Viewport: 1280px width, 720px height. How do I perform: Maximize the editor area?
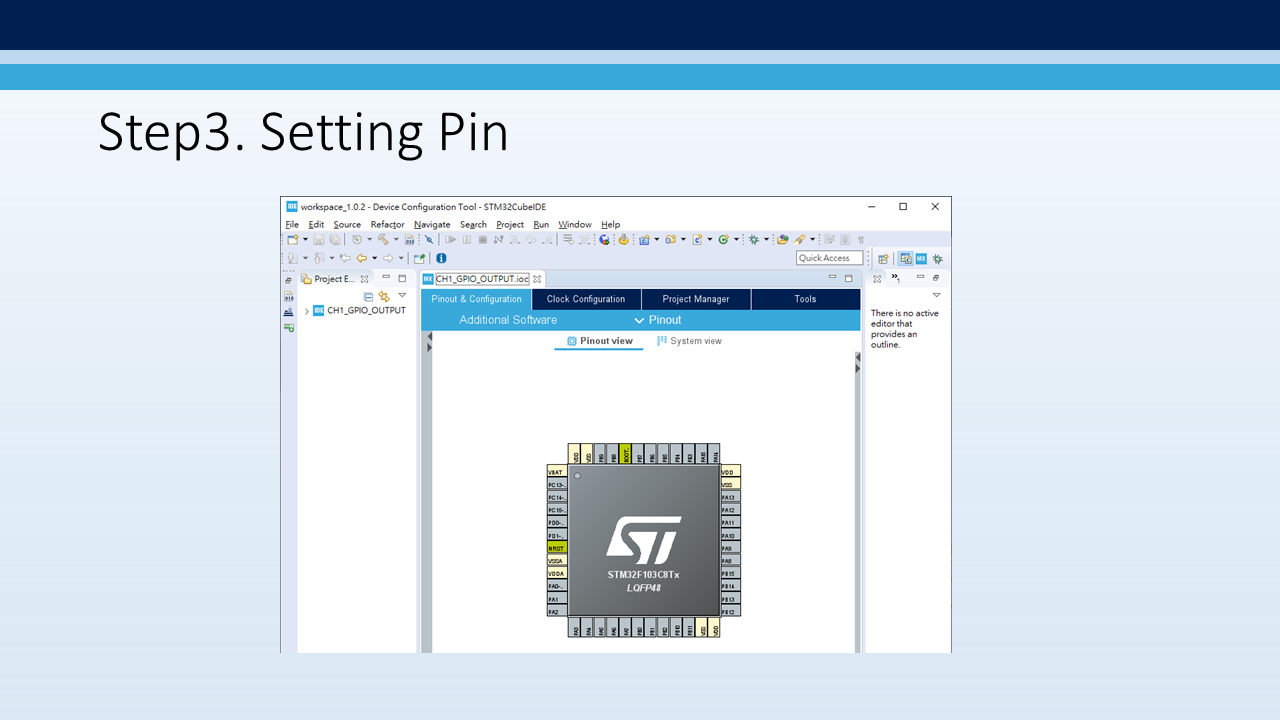click(x=848, y=278)
